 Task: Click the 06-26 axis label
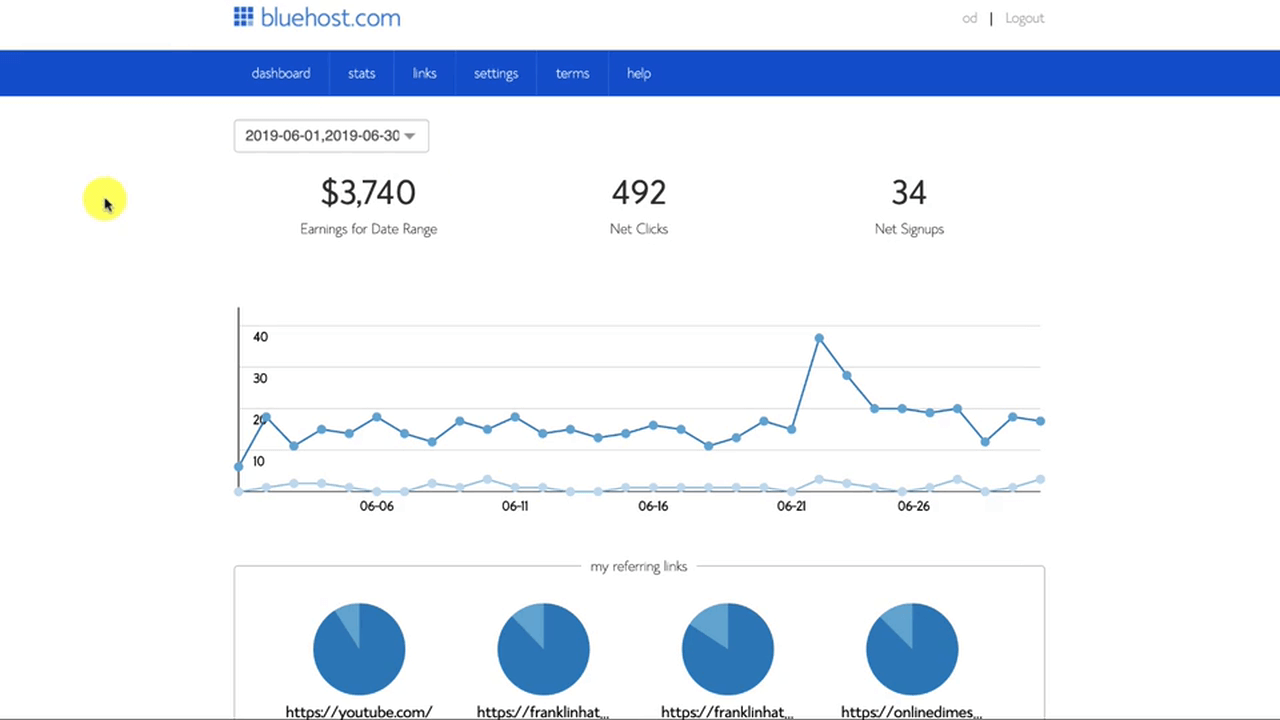pyautogui.click(x=913, y=506)
